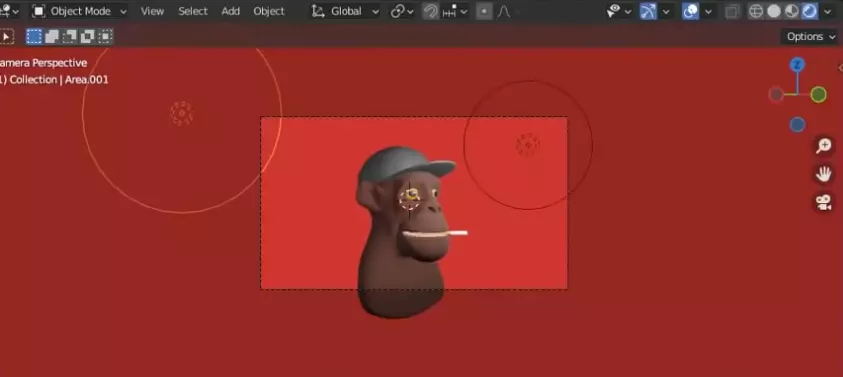Click the green Y axis gizmo
Viewport: 843px width, 377px height.
point(818,95)
